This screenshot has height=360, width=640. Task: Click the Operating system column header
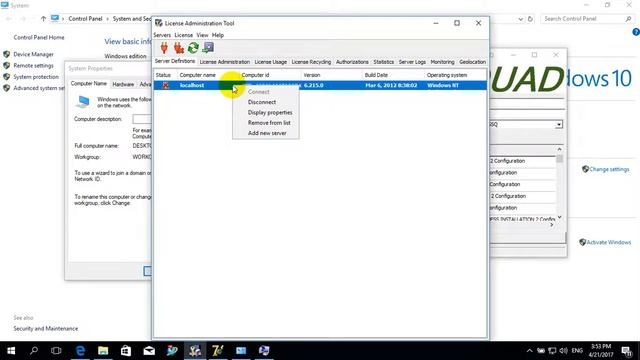(456, 75)
